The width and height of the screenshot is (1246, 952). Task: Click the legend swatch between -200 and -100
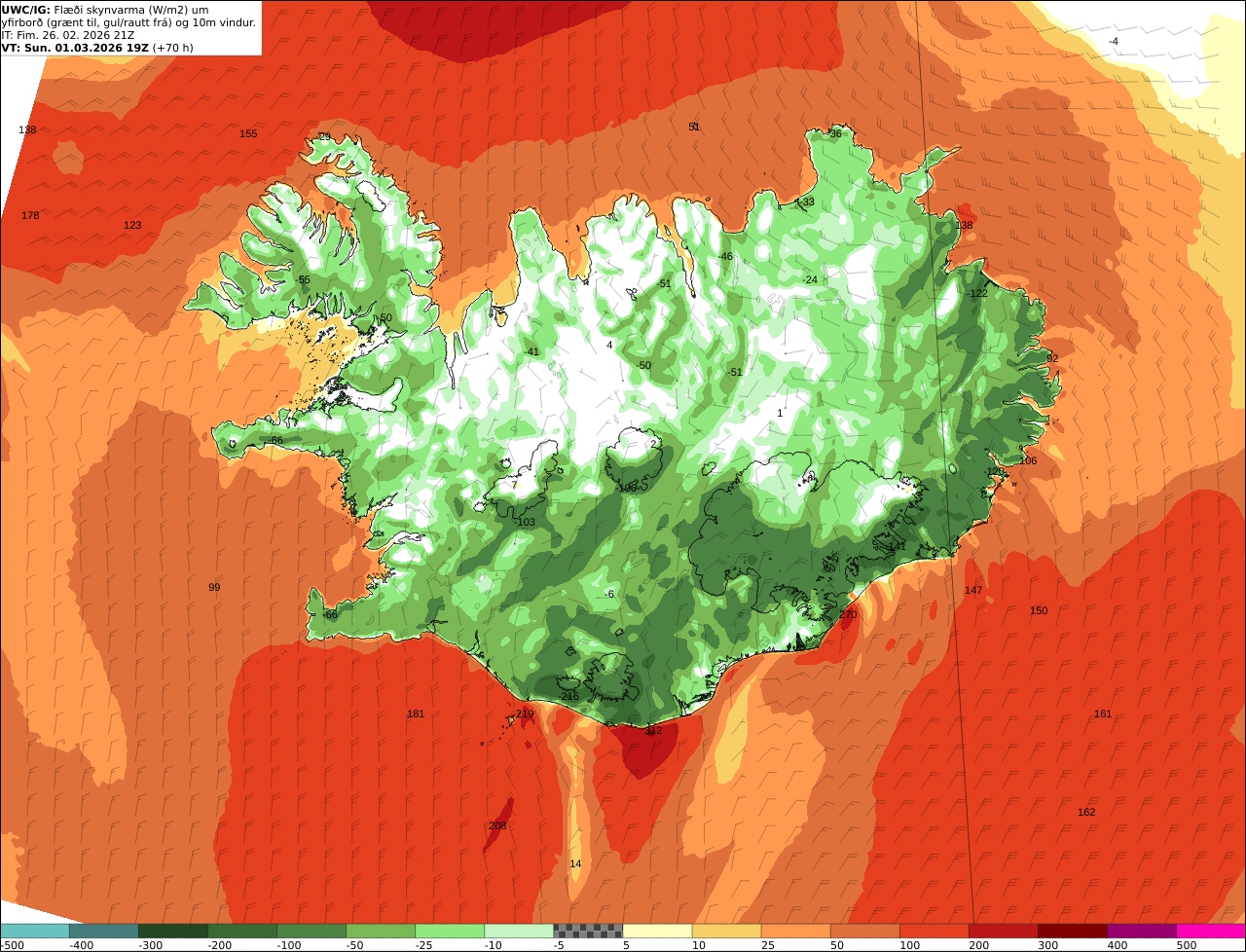coord(241,931)
